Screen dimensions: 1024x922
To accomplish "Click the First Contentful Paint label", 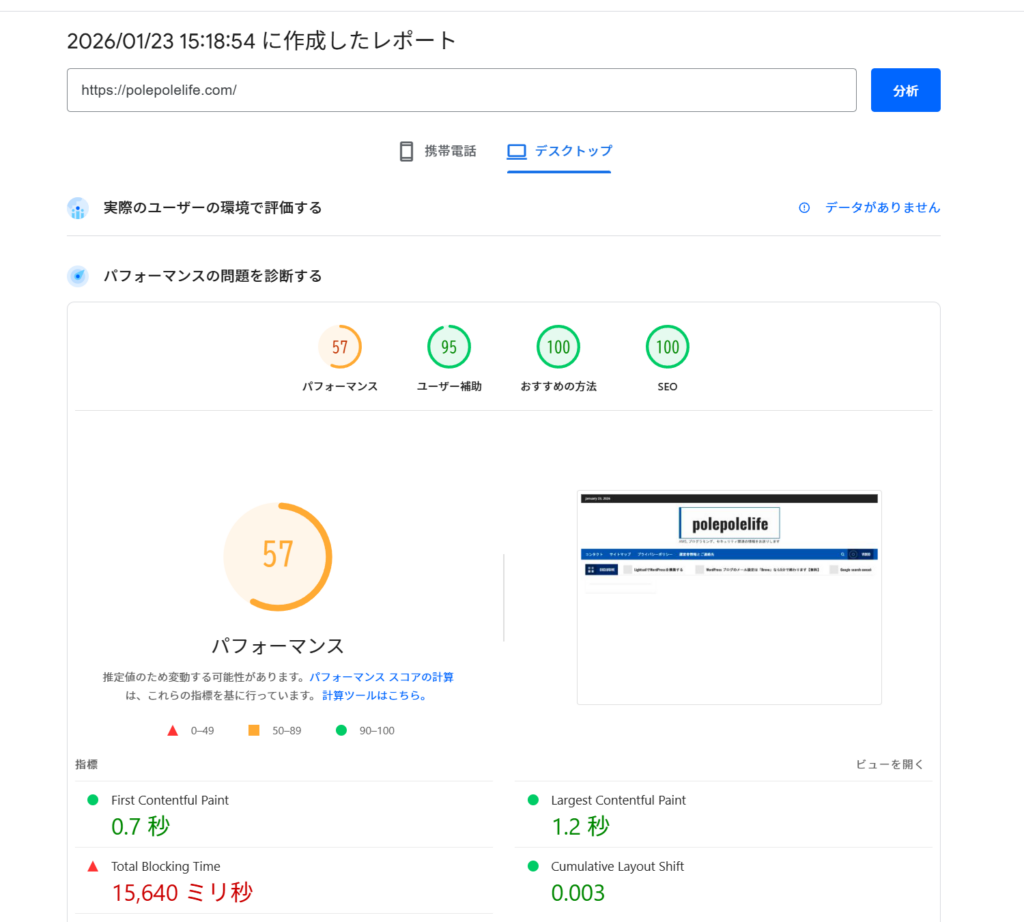I will click(x=170, y=800).
